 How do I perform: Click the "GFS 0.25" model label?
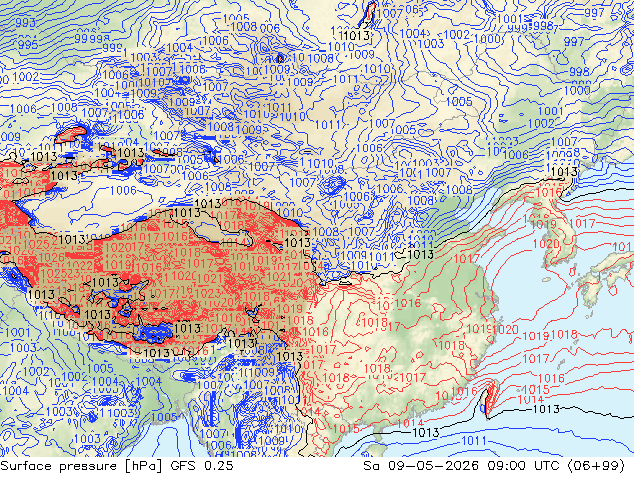(202, 466)
